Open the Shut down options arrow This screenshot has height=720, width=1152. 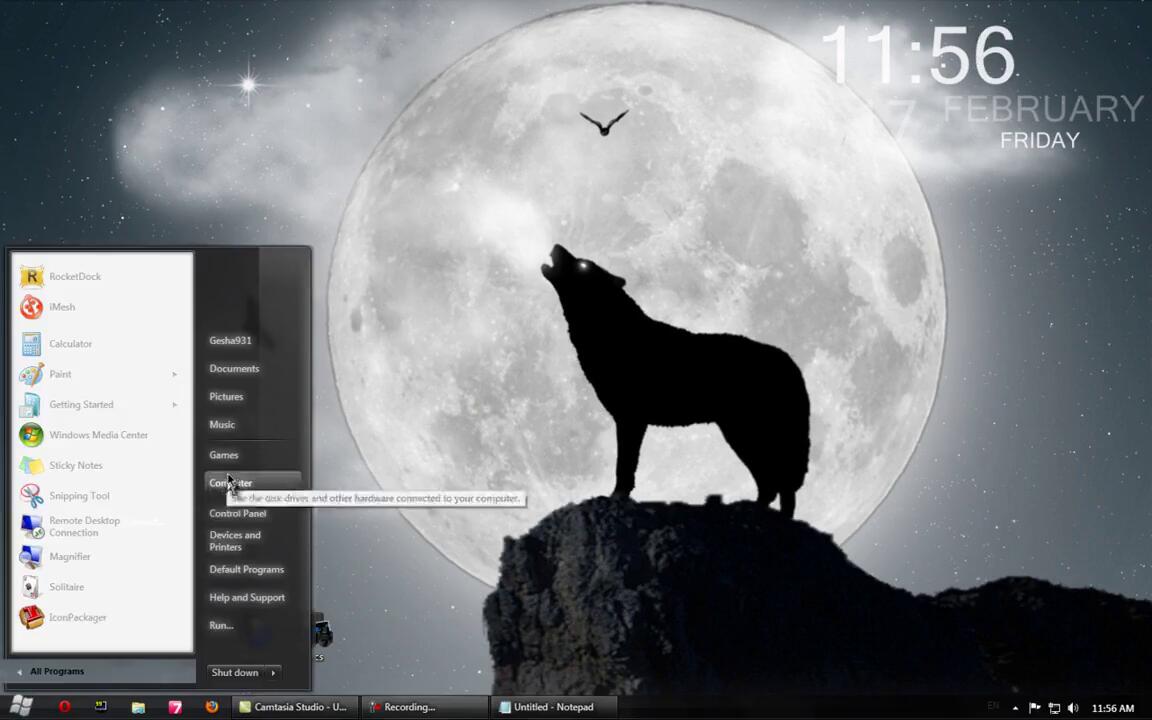tap(273, 673)
